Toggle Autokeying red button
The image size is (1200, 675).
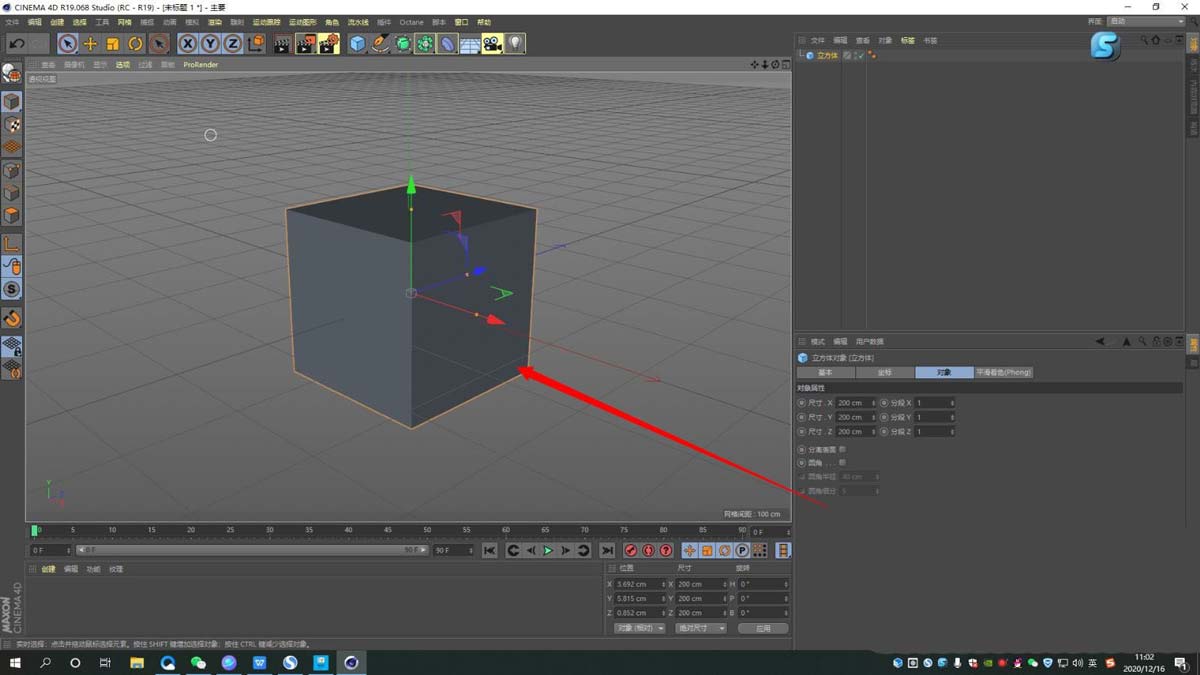coord(648,551)
